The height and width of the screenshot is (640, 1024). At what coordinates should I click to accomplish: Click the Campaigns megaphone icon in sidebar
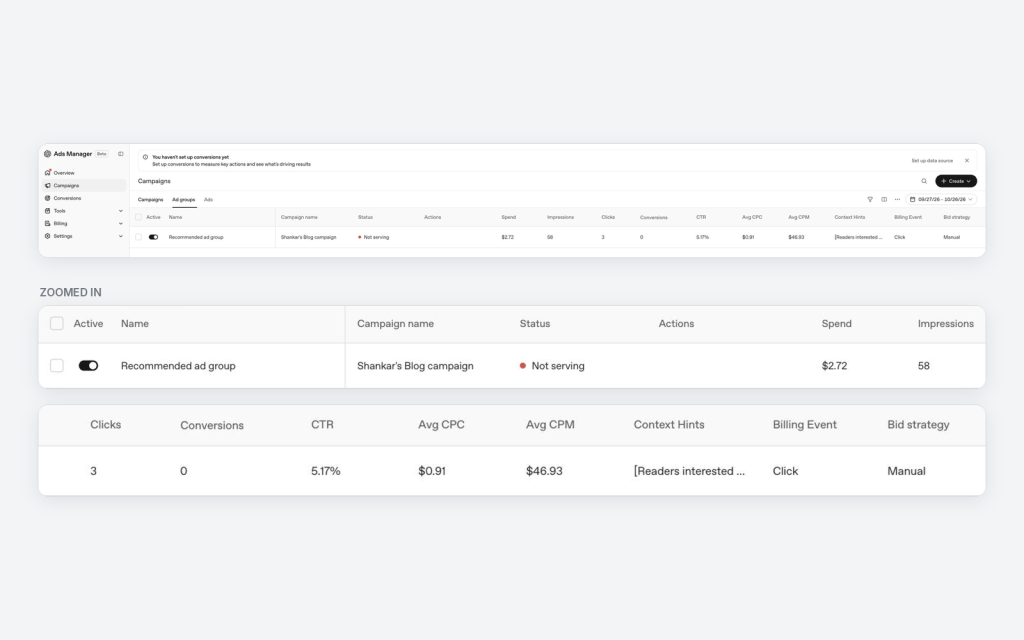pos(48,185)
